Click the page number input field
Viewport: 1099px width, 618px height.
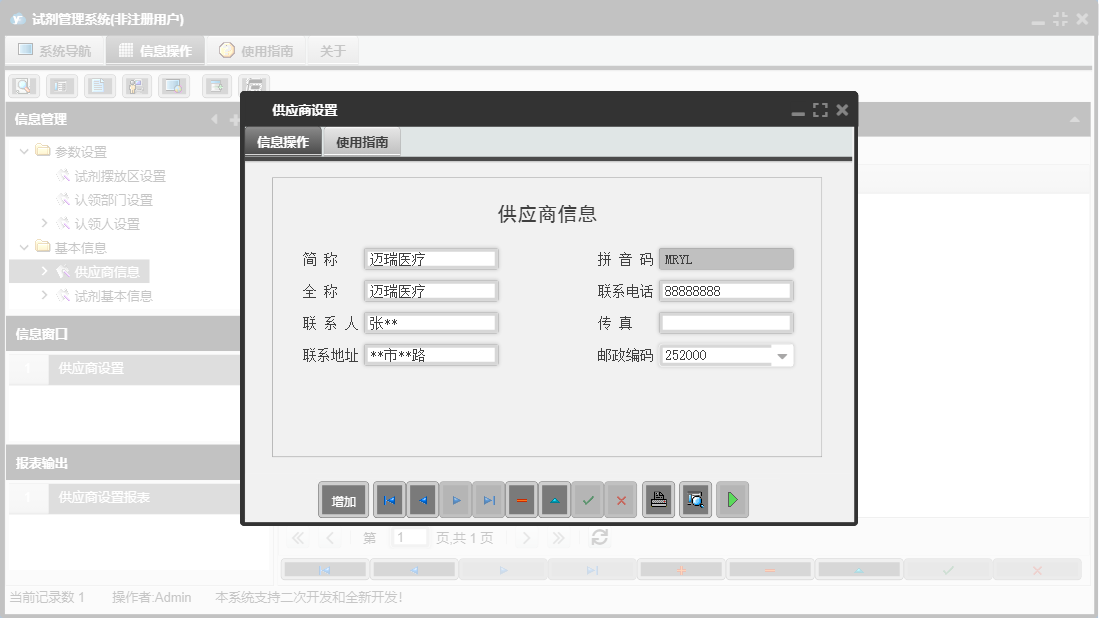click(x=409, y=537)
